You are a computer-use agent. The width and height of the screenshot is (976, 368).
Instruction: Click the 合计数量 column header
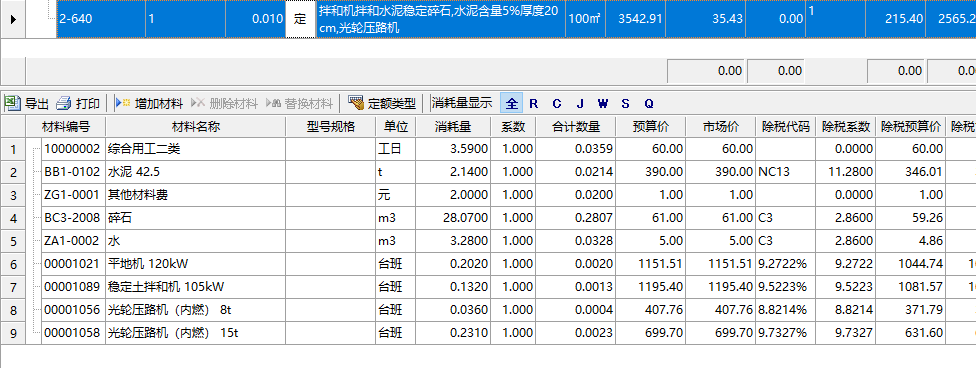[x=576, y=127]
